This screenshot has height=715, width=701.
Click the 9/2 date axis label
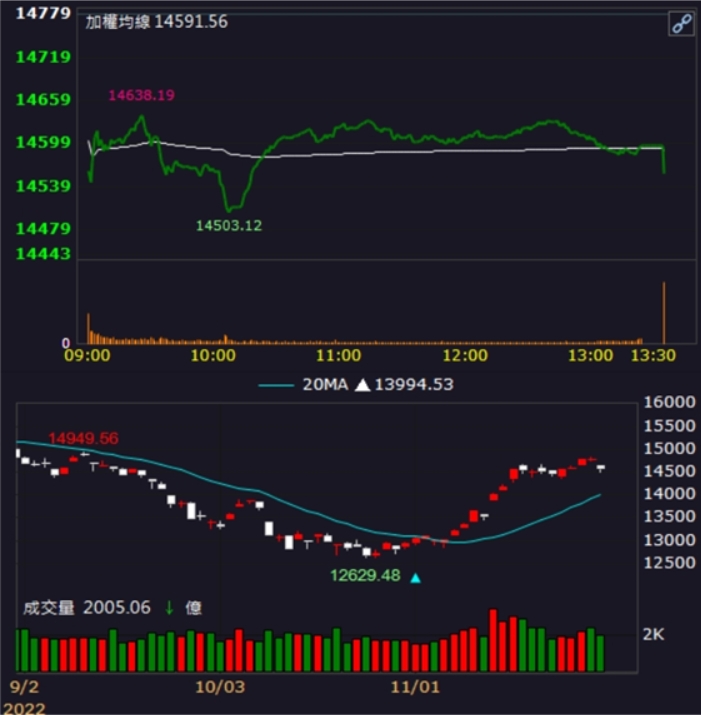24,687
